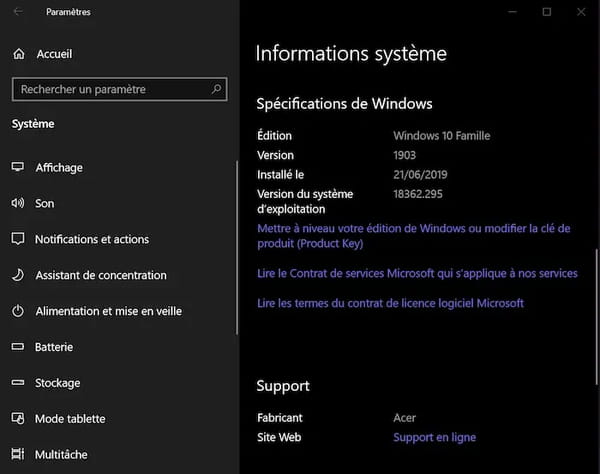The height and width of the screenshot is (474, 600).
Task: Select the Windows 10 Famille edition text
Action: tap(442, 136)
